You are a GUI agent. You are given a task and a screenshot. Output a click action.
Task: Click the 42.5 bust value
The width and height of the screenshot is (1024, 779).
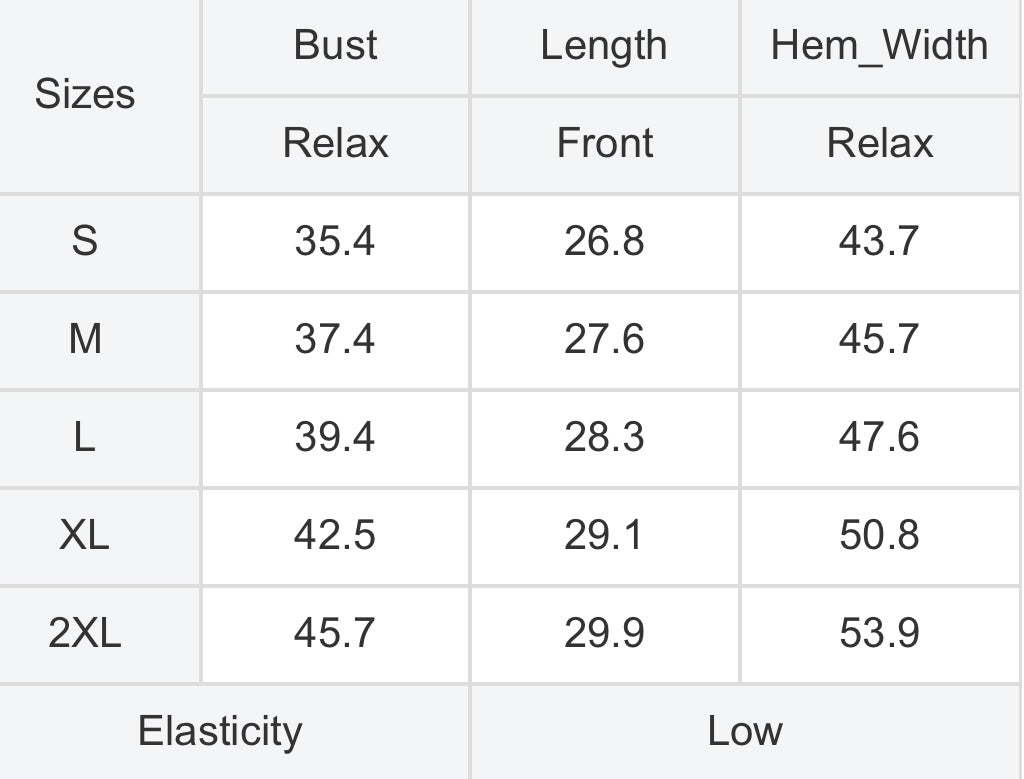click(x=335, y=534)
